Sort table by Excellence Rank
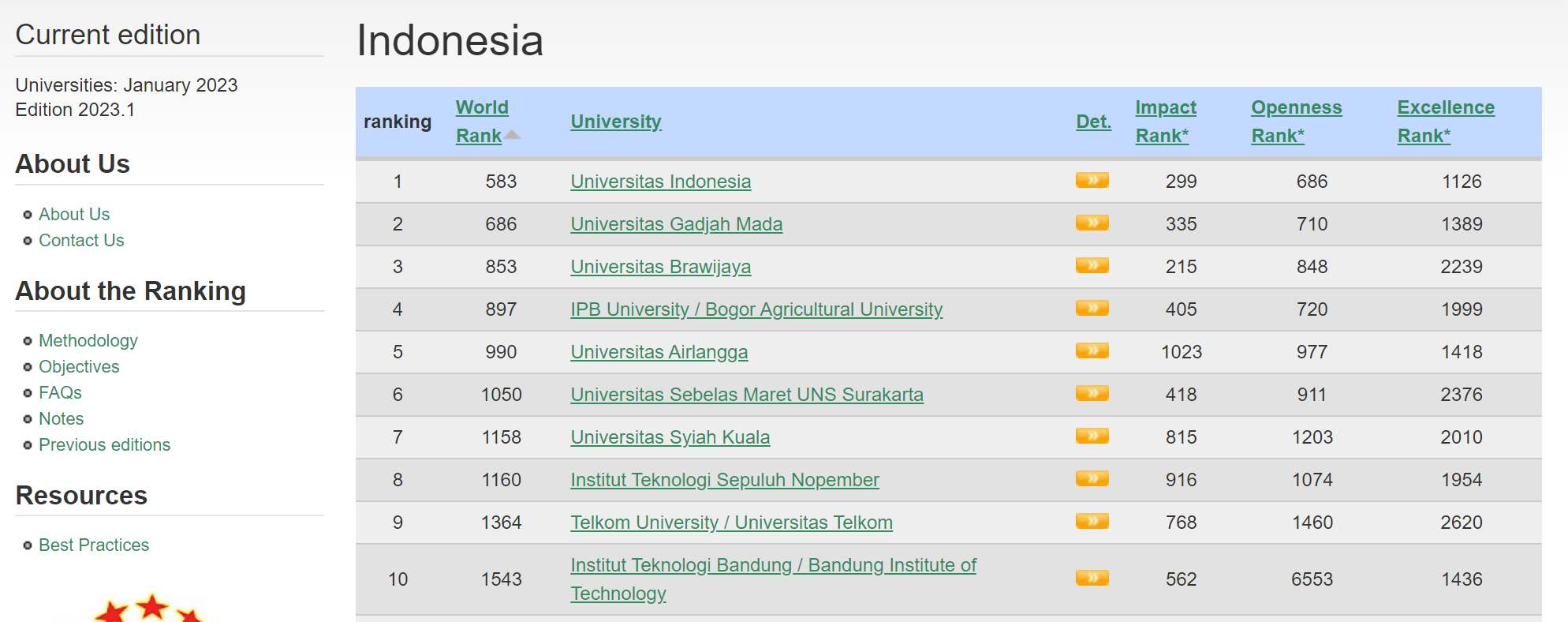This screenshot has width=1568, height=622. tap(1444, 120)
